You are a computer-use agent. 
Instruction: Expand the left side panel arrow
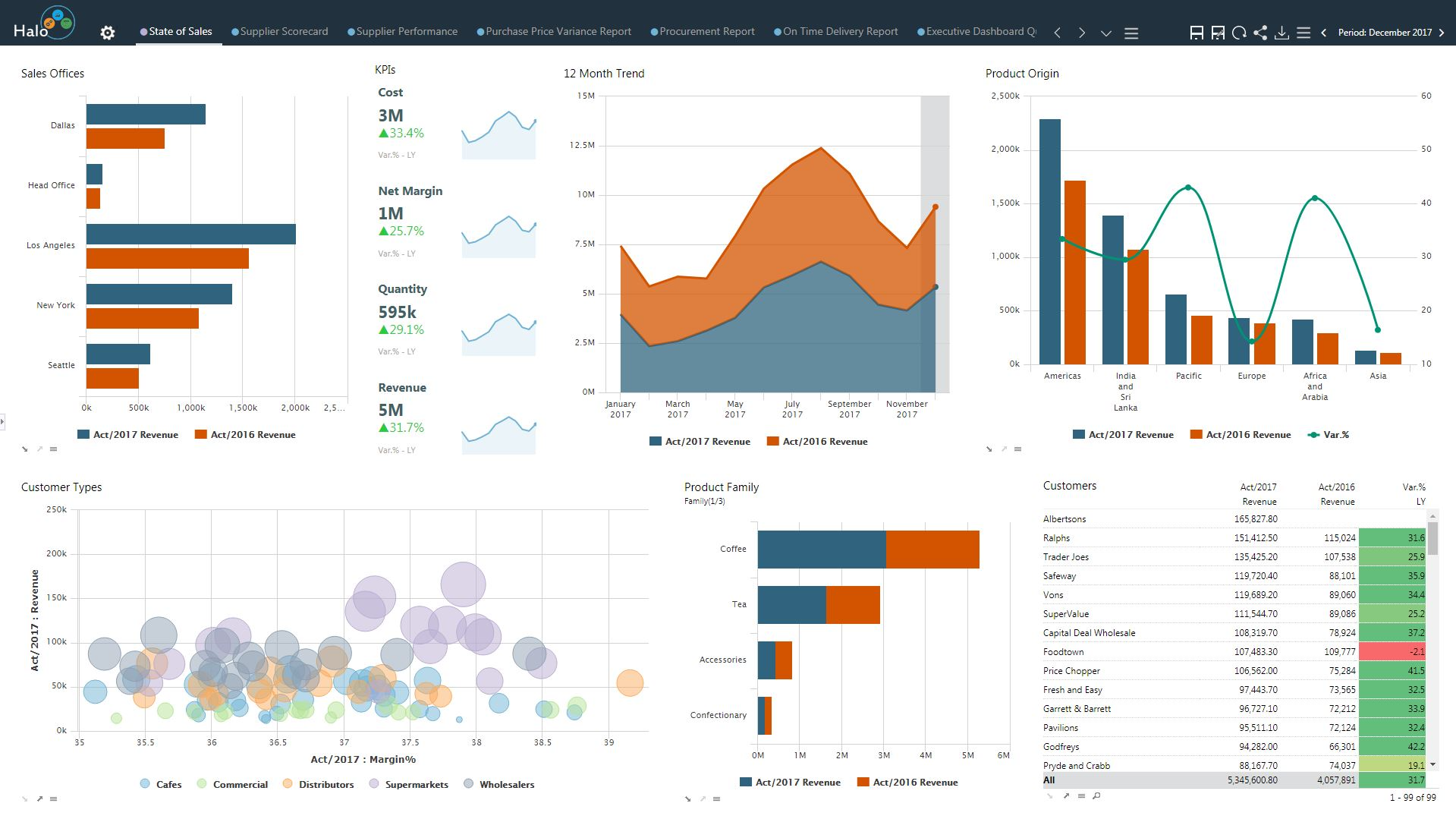click(x=2, y=421)
